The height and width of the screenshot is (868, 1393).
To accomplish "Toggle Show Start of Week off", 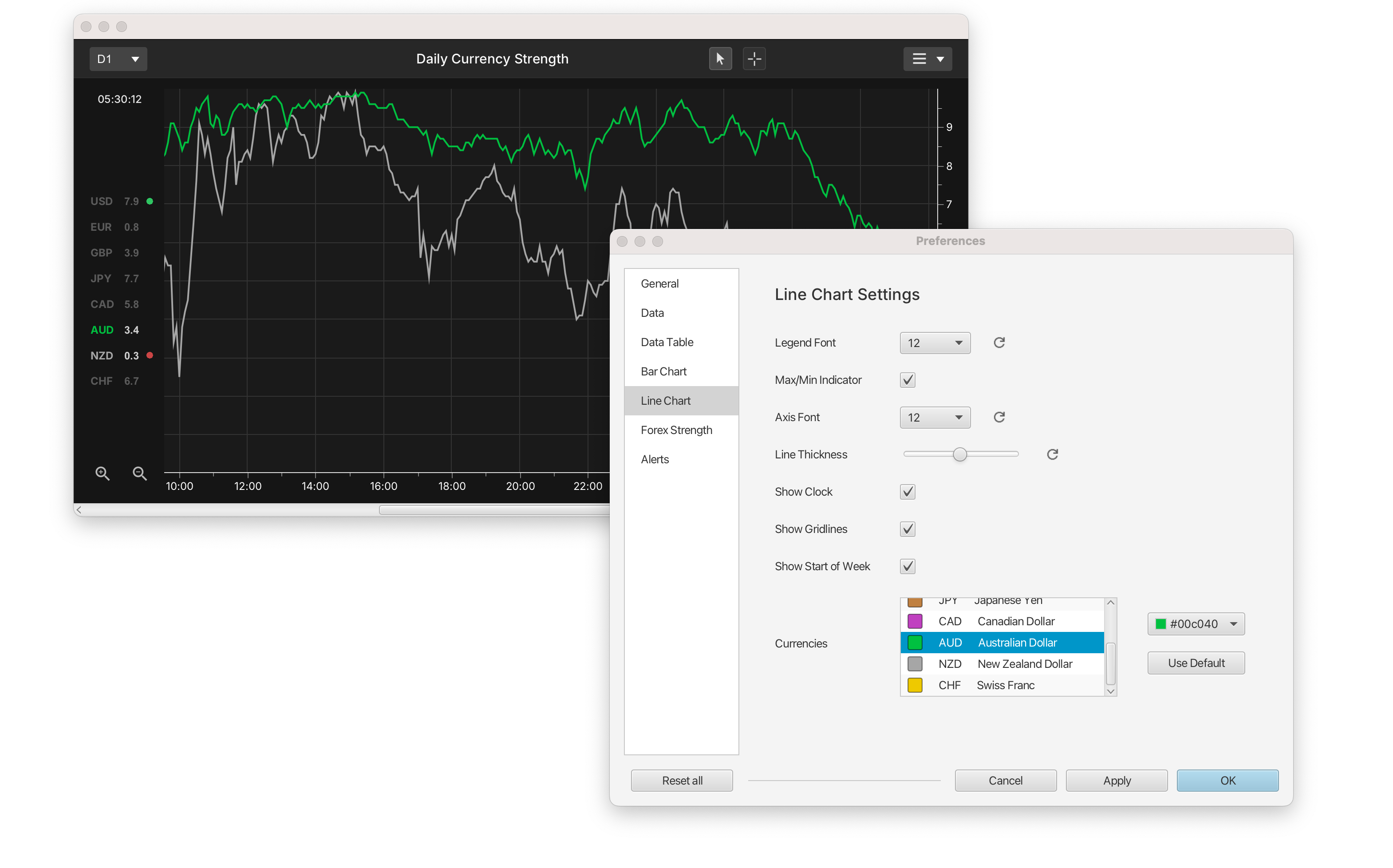I will point(907,566).
